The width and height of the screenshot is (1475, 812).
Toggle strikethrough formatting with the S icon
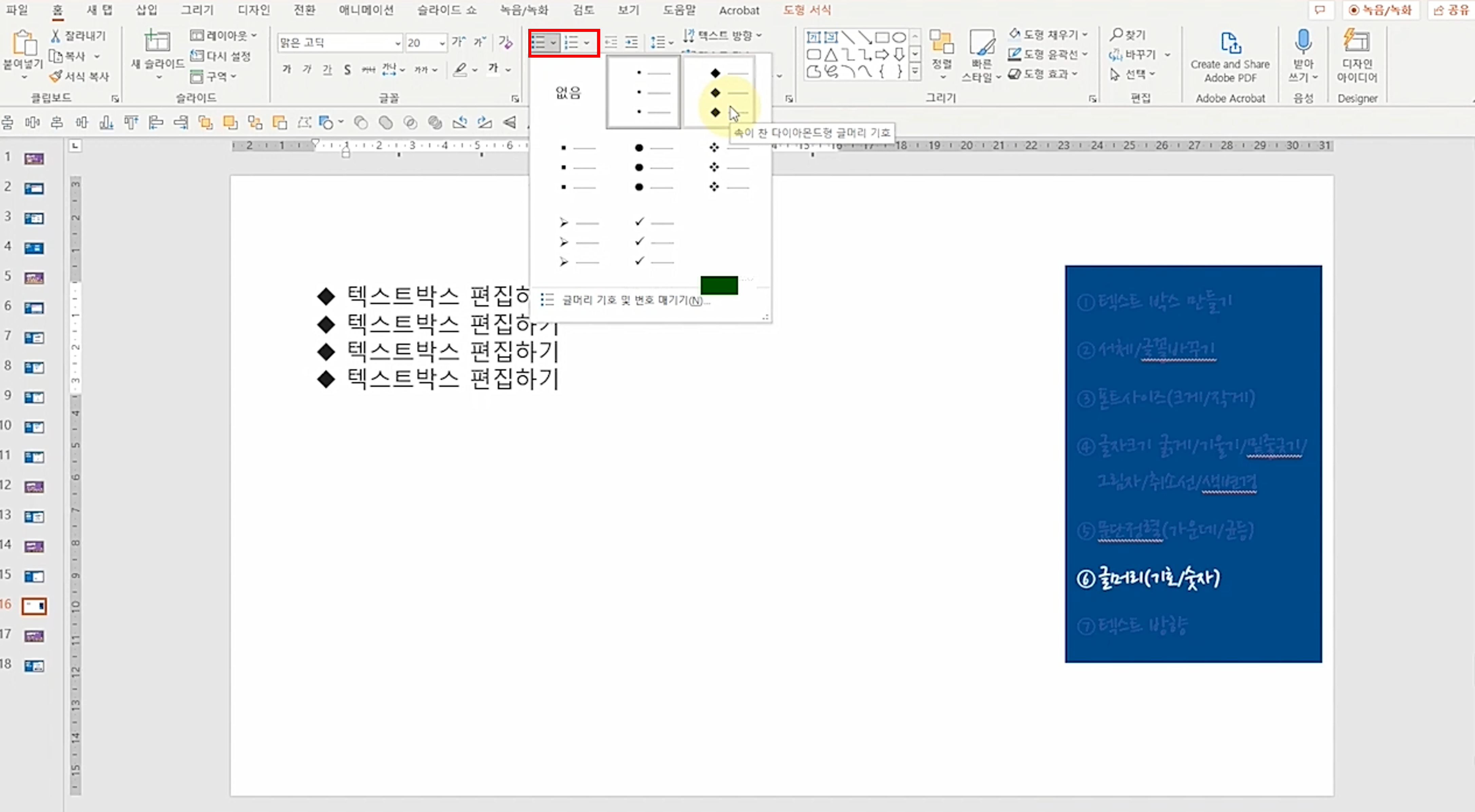point(348,69)
